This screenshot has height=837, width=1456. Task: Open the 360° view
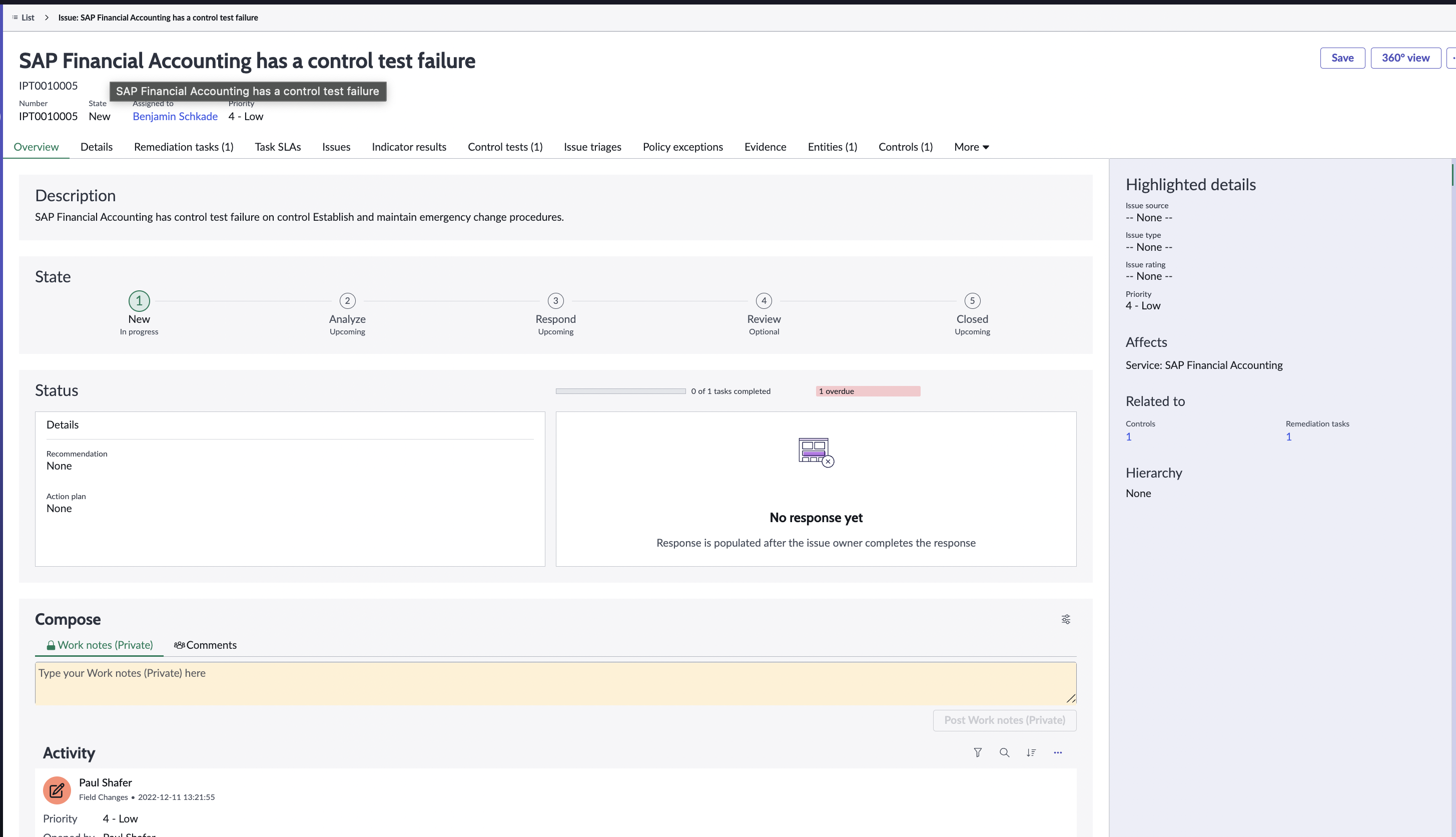(x=1405, y=58)
